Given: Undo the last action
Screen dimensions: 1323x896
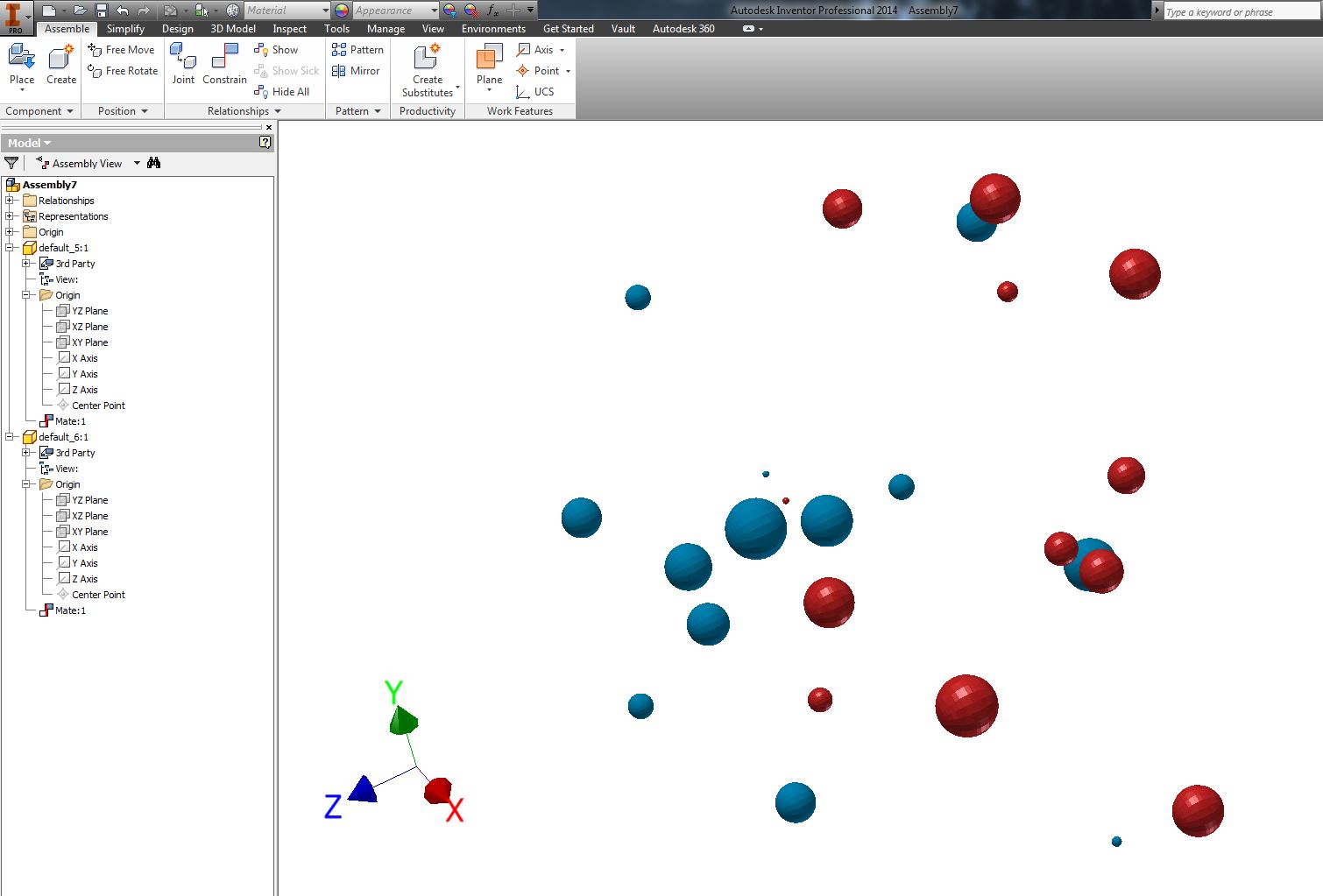Looking at the screenshot, I should [x=123, y=11].
